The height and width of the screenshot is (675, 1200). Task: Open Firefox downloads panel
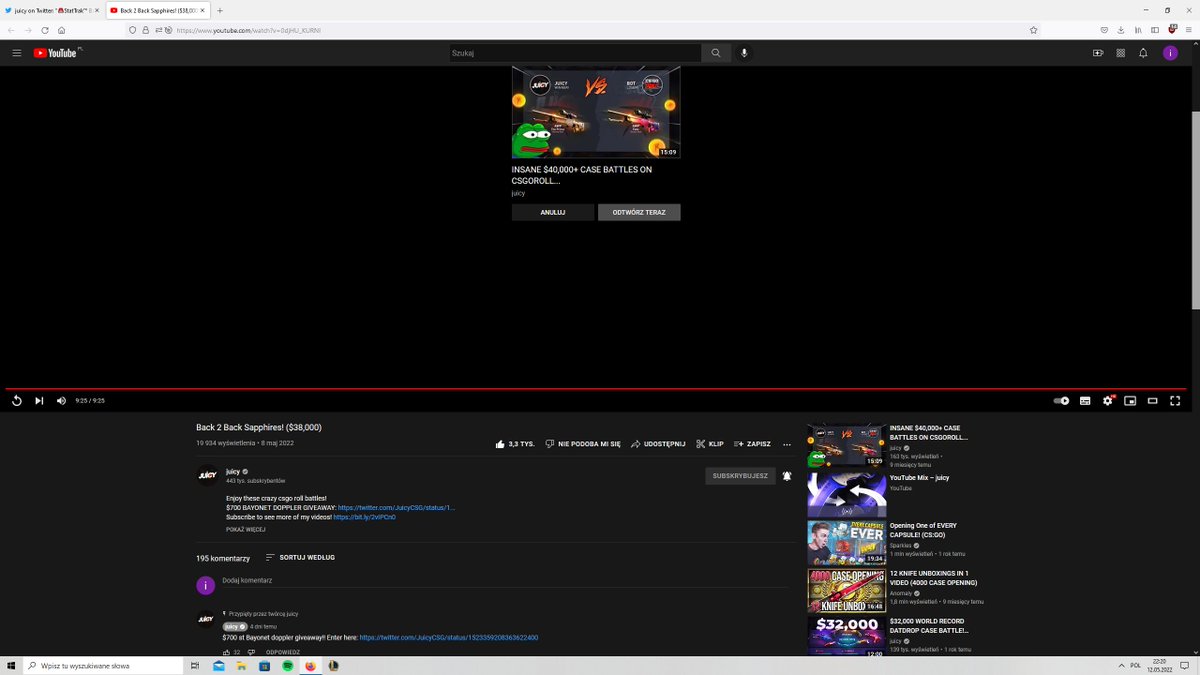click(x=1121, y=30)
